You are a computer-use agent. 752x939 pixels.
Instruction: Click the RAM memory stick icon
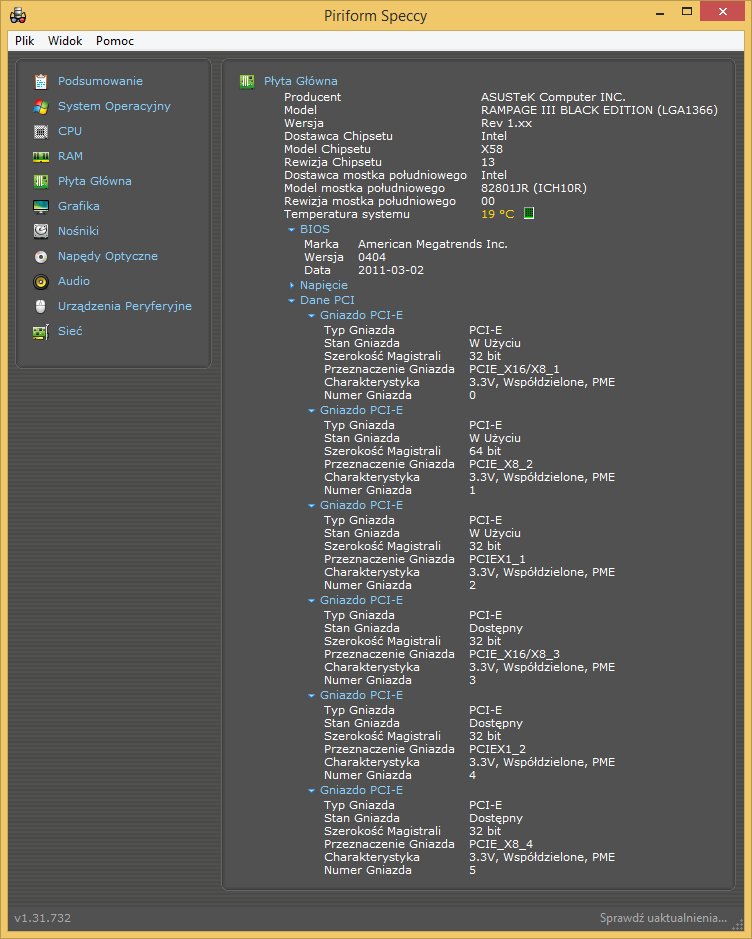click(41, 157)
